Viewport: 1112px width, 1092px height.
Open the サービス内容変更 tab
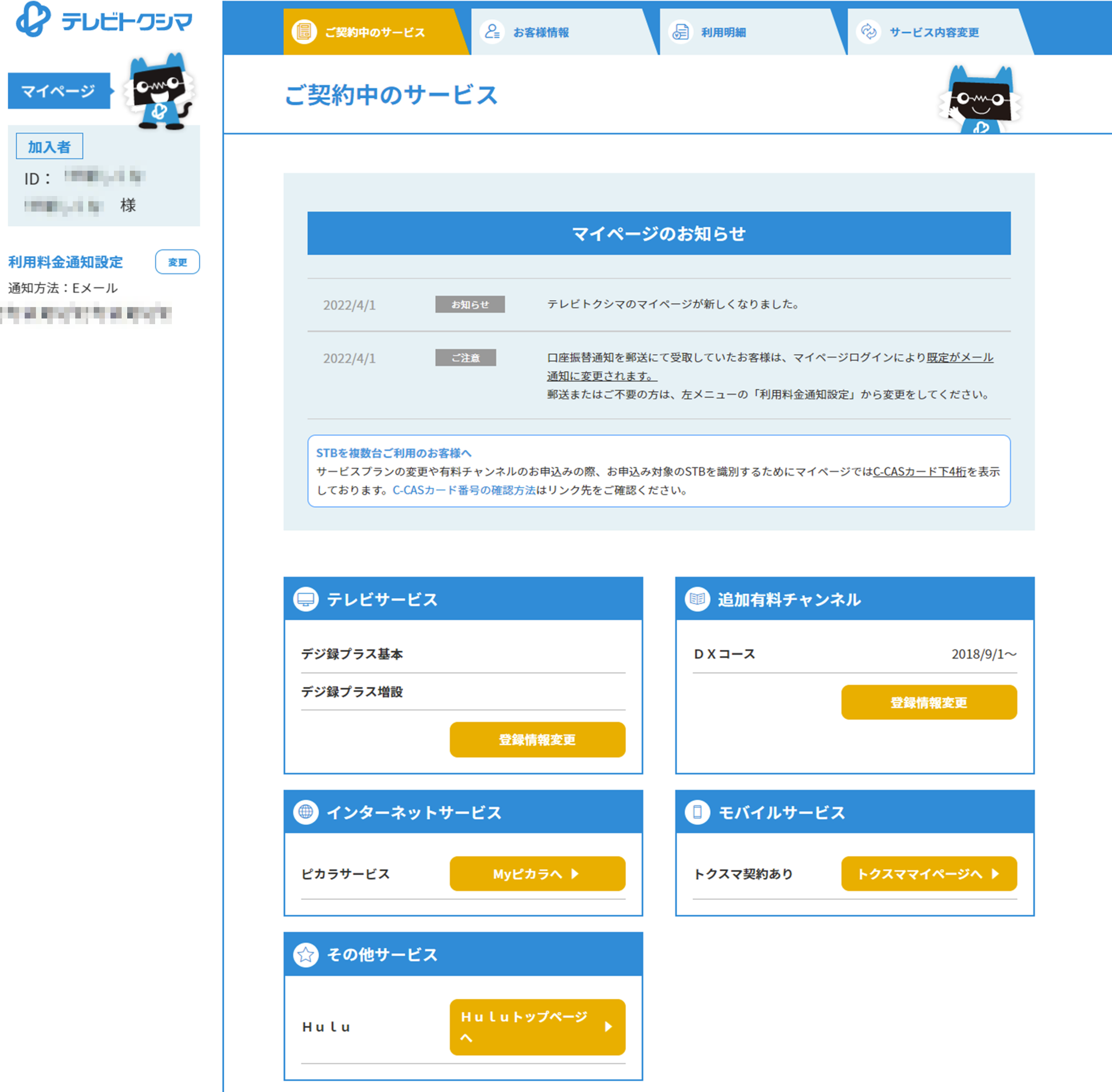click(x=941, y=32)
